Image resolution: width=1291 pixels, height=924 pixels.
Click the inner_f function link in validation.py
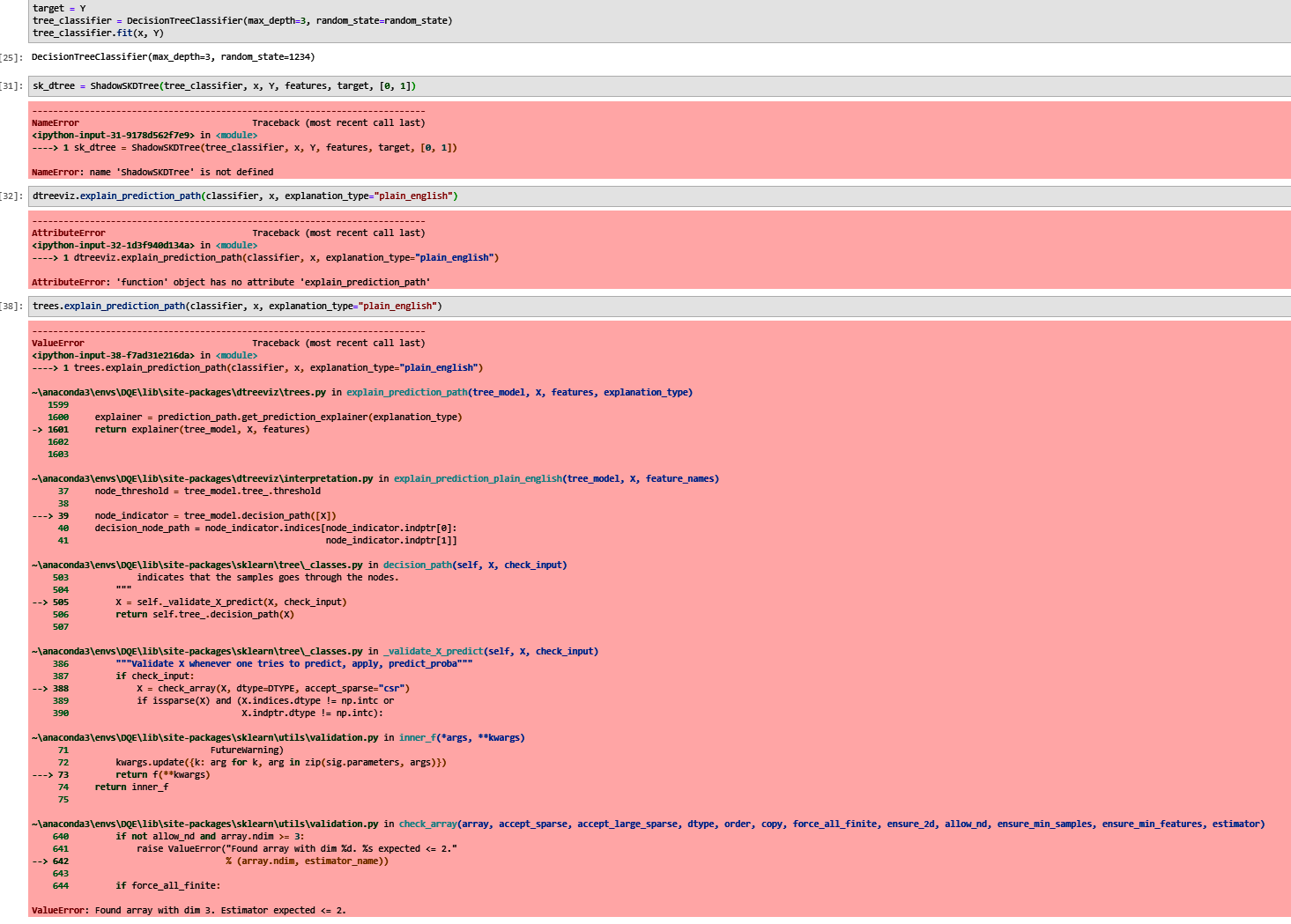coord(417,737)
